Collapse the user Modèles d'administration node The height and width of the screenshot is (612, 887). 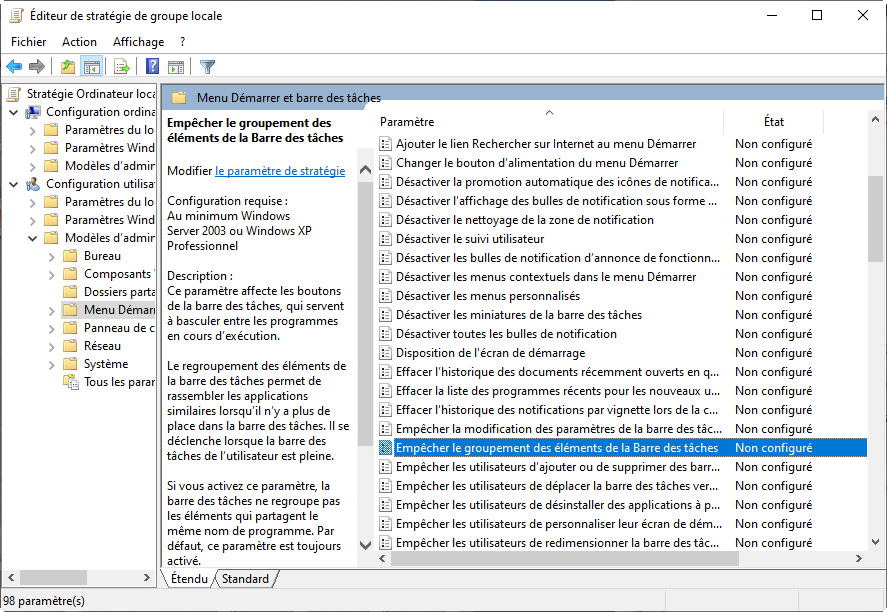pyautogui.click(x=33, y=238)
